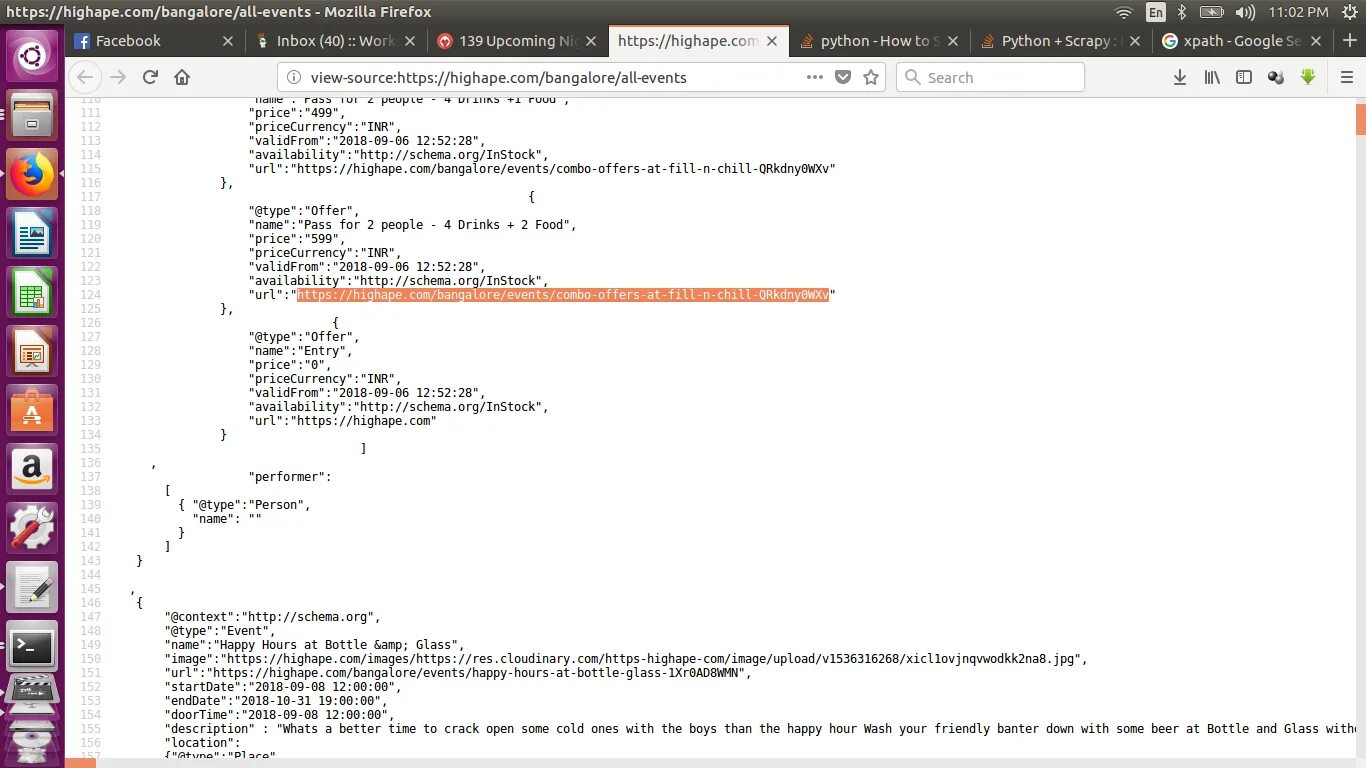
Task: Close the Facebook tab
Action: coord(228,41)
